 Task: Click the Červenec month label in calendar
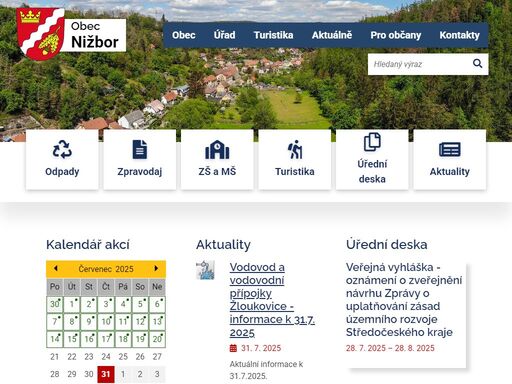click(x=95, y=269)
